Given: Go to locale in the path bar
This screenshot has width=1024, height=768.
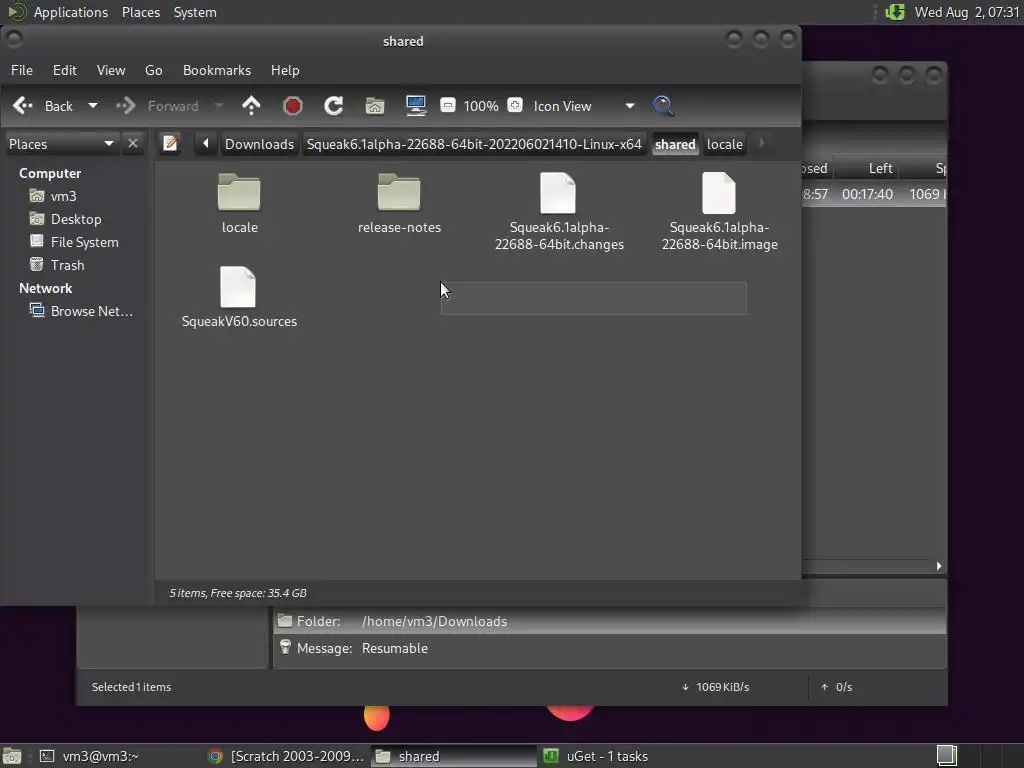Looking at the screenshot, I should point(725,144).
